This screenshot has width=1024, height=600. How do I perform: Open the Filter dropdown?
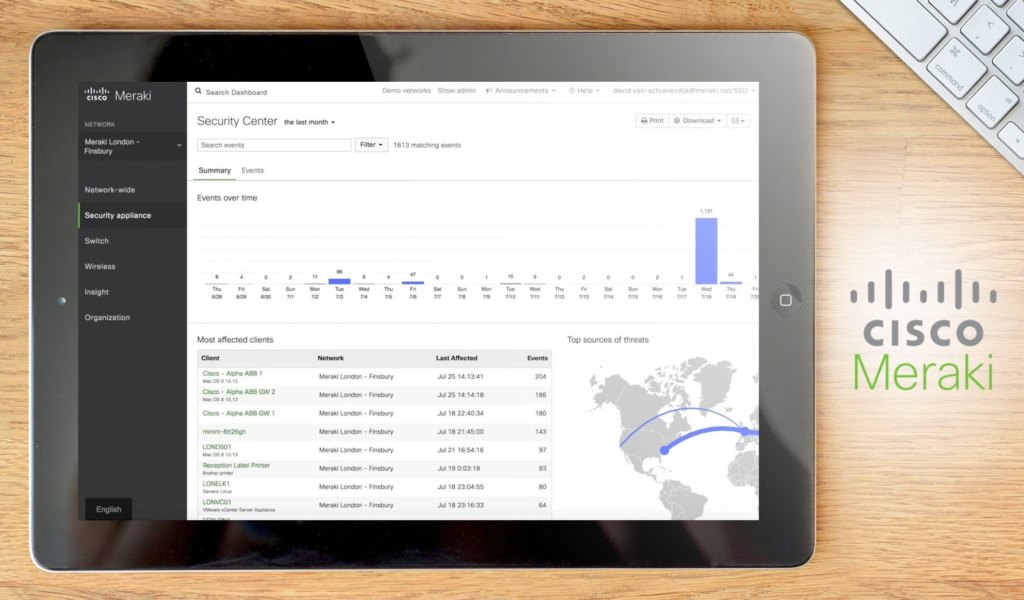tap(371, 145)
